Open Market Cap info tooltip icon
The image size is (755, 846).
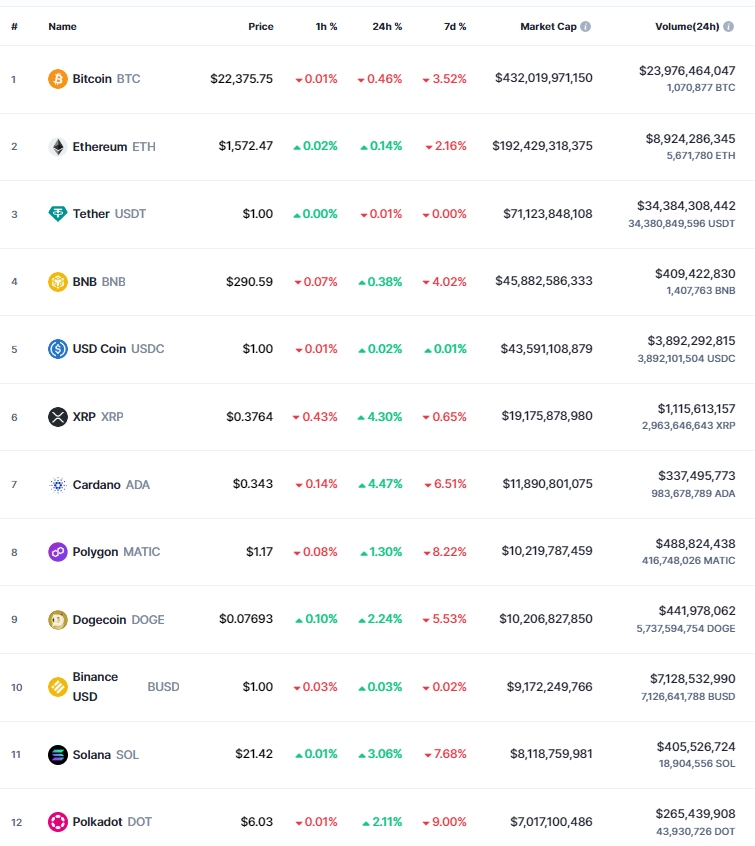(586, 26)
